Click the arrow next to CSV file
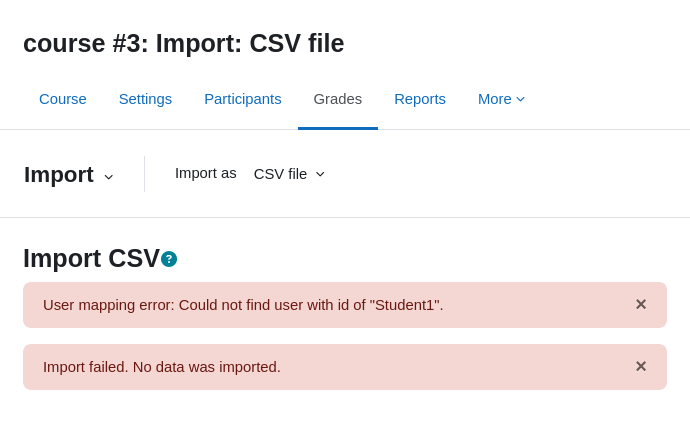This screenshot has height=445, width=690. [x=320, y=174]
